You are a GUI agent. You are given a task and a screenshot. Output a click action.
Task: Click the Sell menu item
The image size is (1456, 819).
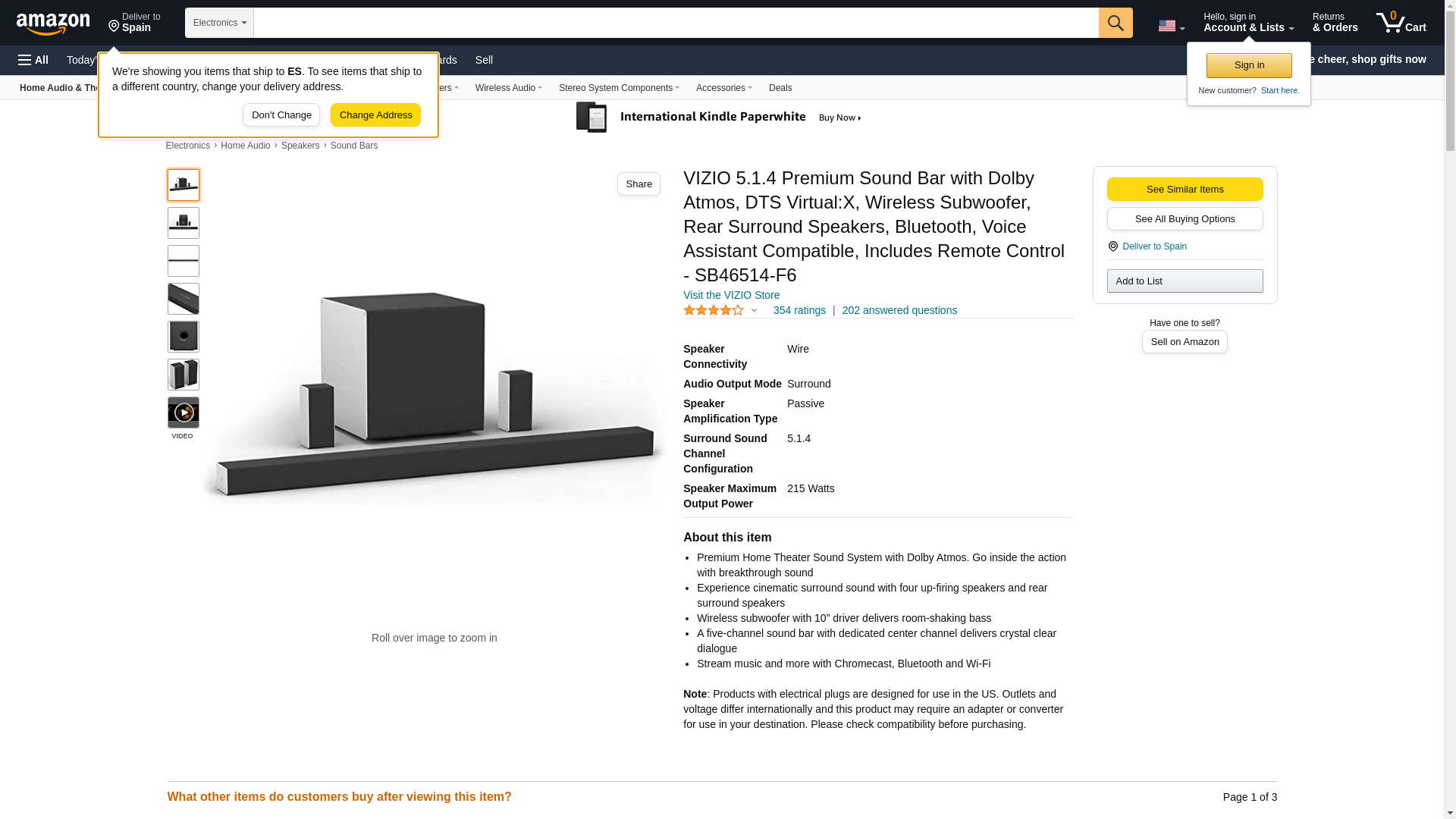point(484,60)
